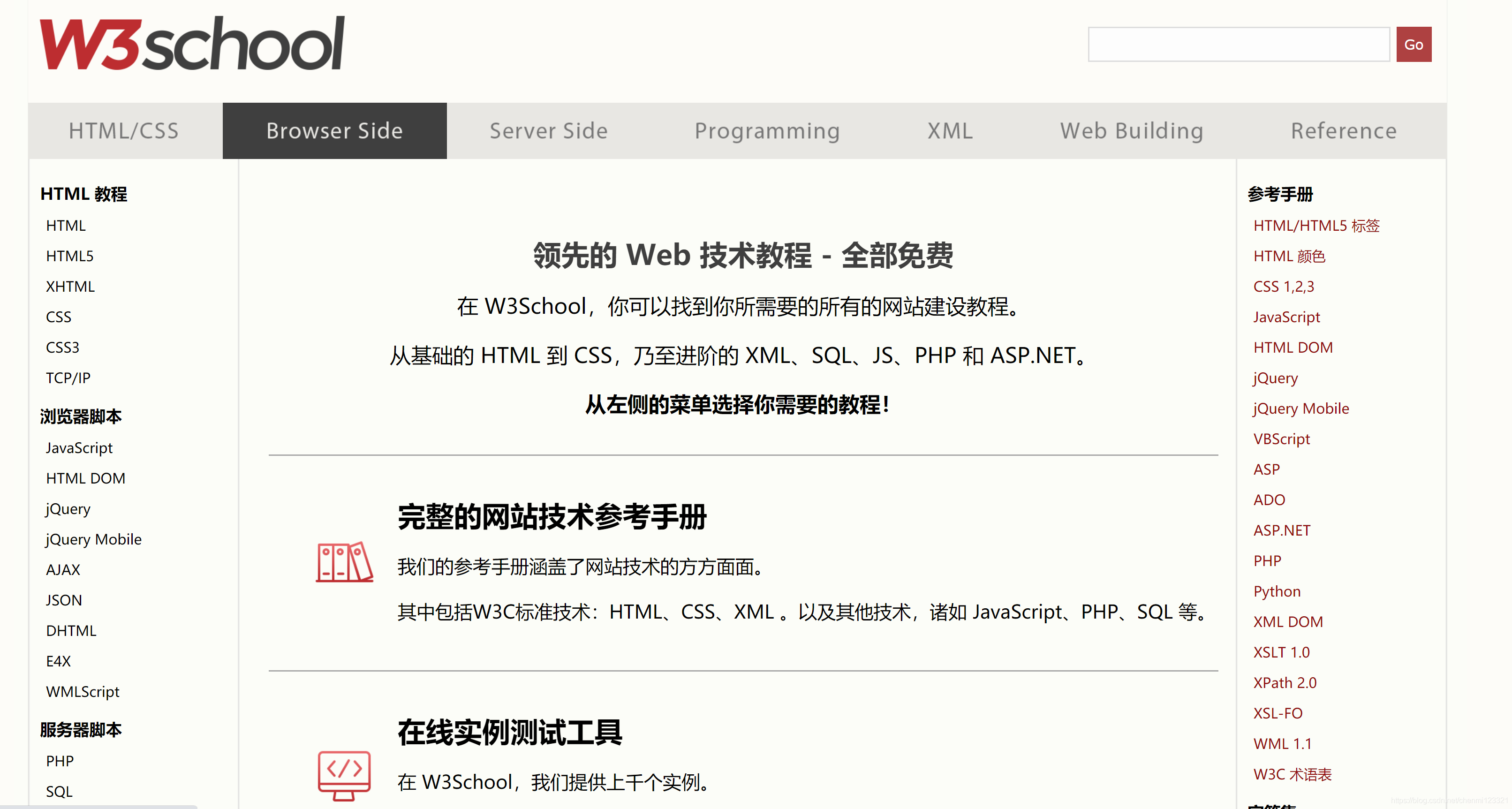Click the W3school logo

pyautogui.click(x=192, y=44)
